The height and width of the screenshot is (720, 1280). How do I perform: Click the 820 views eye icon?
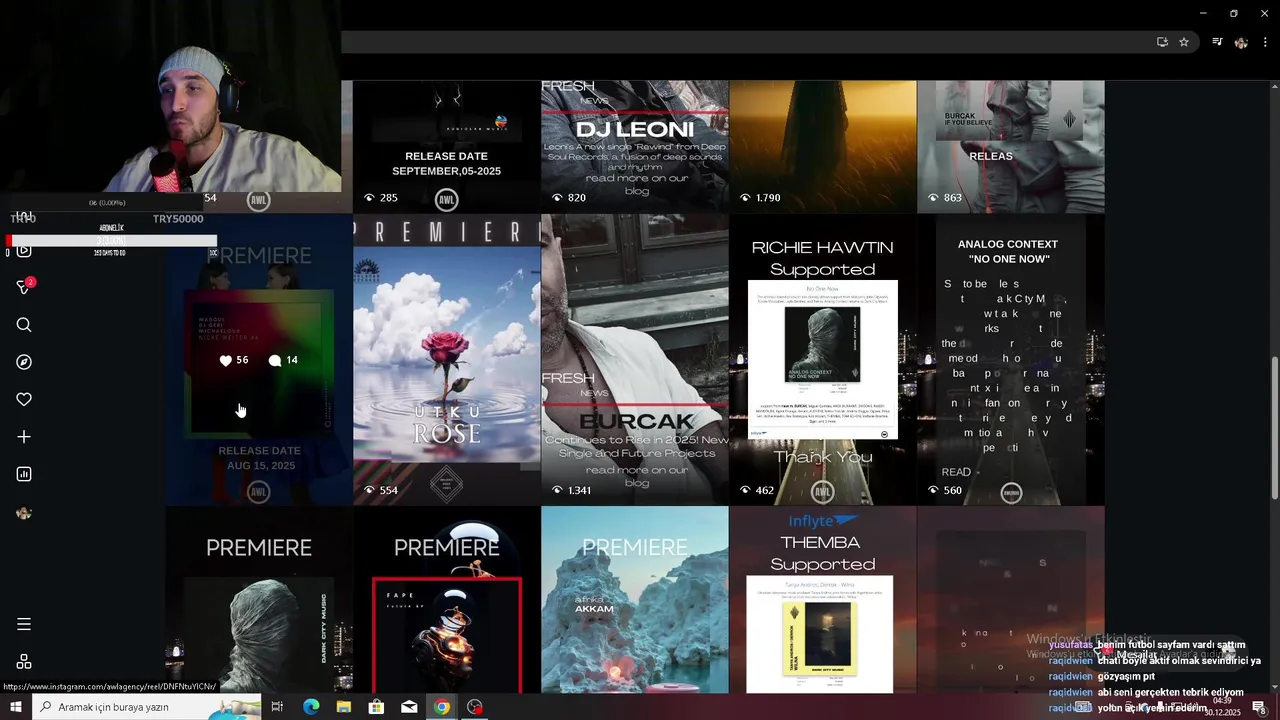click(x=557, y=198)
